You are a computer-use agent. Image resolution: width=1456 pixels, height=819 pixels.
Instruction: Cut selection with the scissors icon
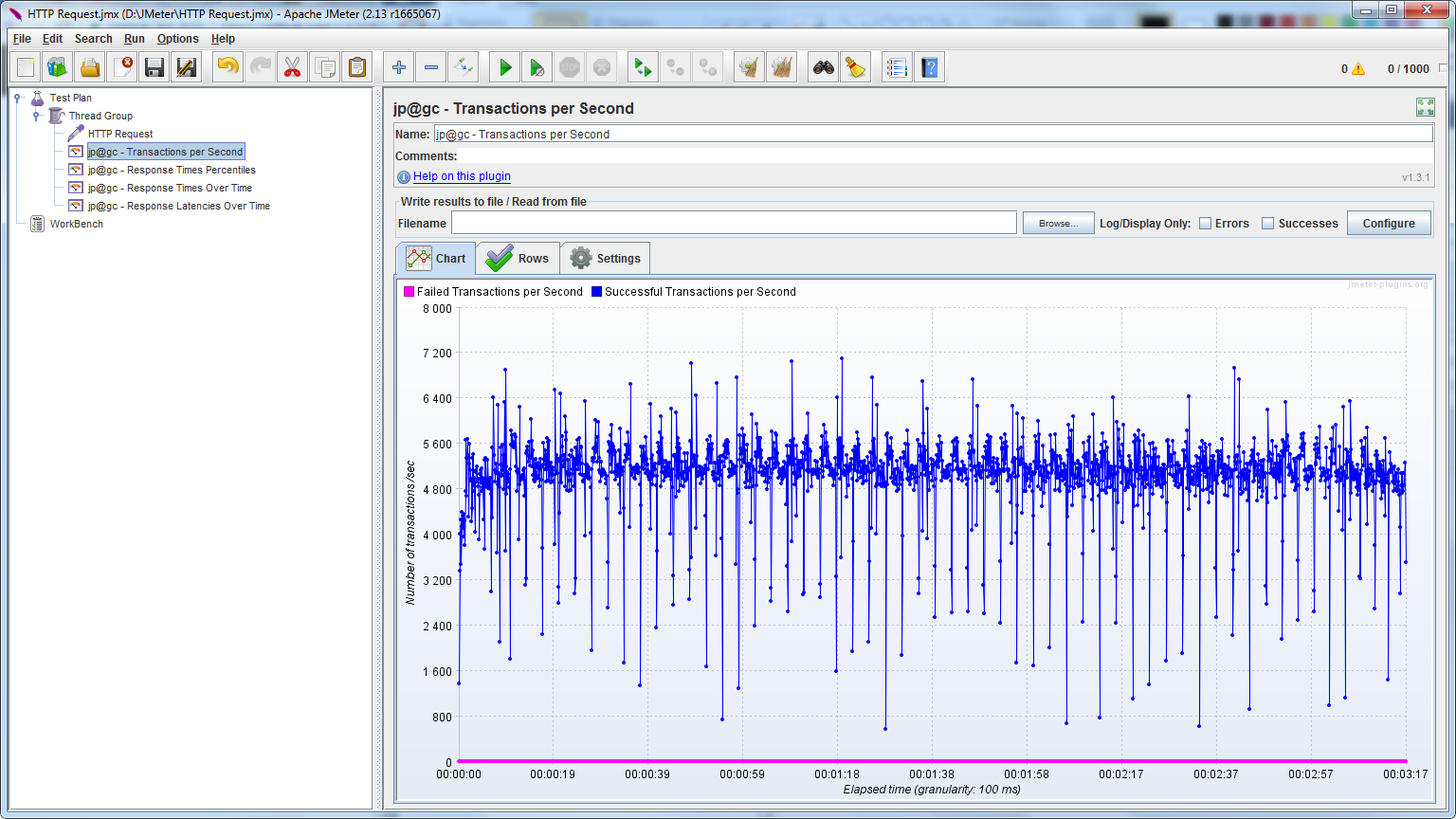[293, 67]
